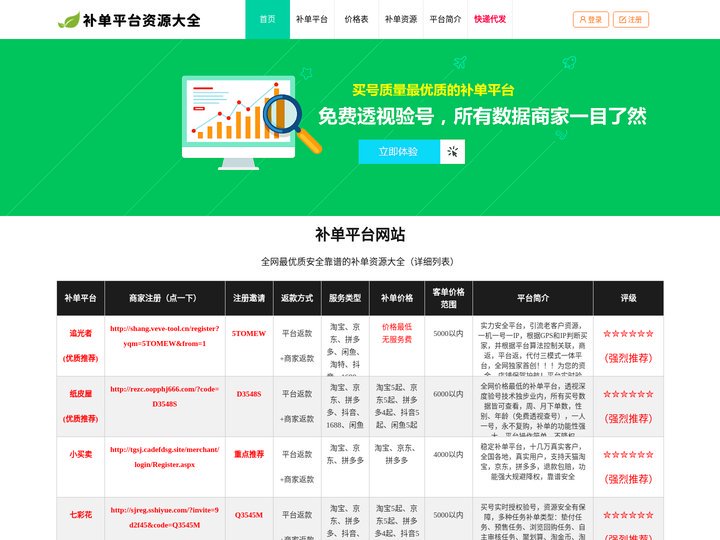The width and height of the screenshot is (720, 540).
Task: Open the shang.veve-tool.cn register link
Action: 164,336
